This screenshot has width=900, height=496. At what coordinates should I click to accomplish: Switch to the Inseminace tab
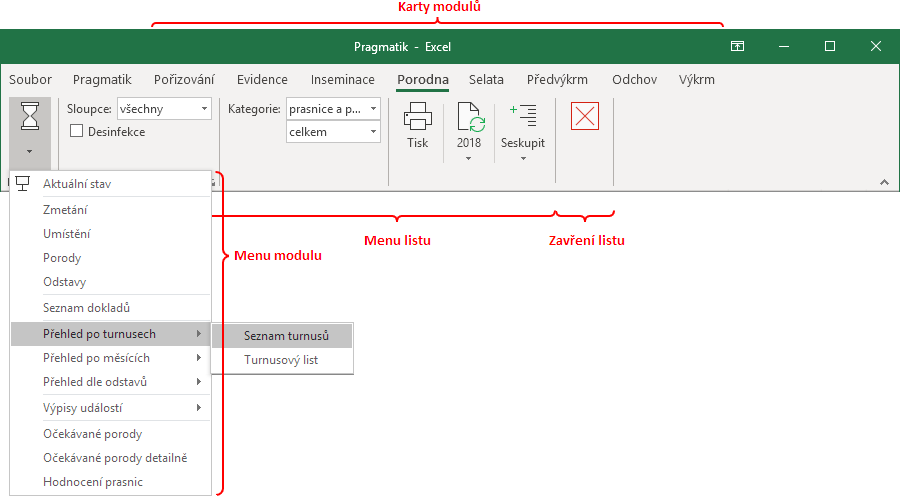click(x=343, y=80)
